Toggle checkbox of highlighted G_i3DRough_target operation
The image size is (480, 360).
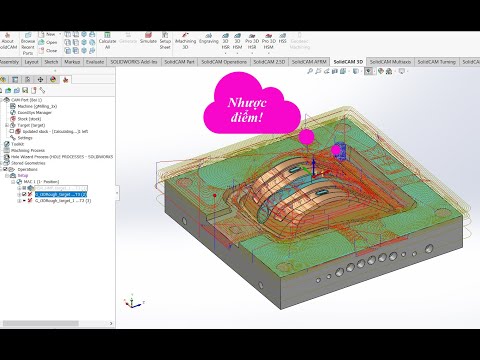(x=24, y=194)
